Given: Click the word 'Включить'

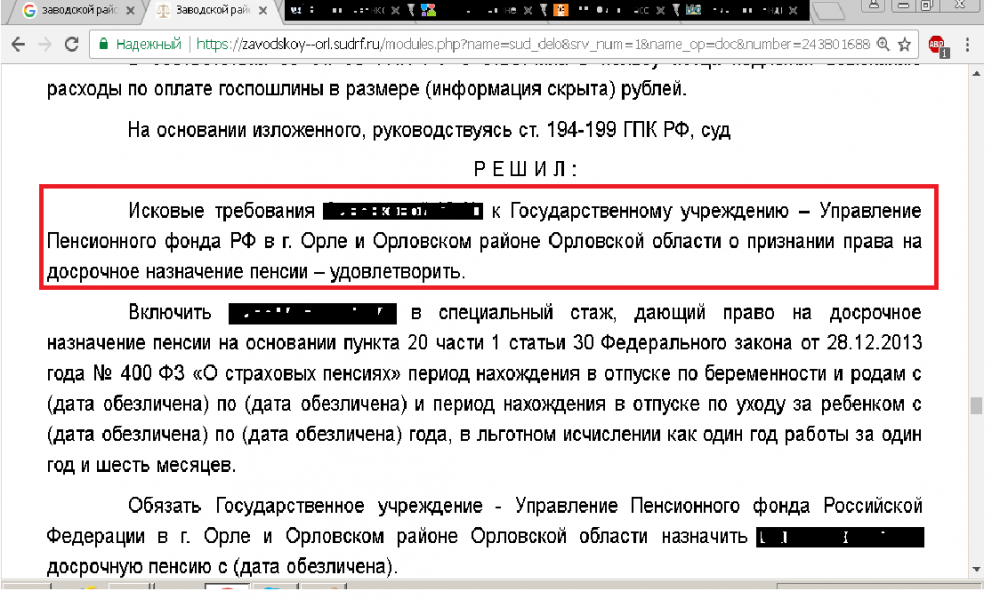Looking at the screenshot, I should tap(170, 312).
